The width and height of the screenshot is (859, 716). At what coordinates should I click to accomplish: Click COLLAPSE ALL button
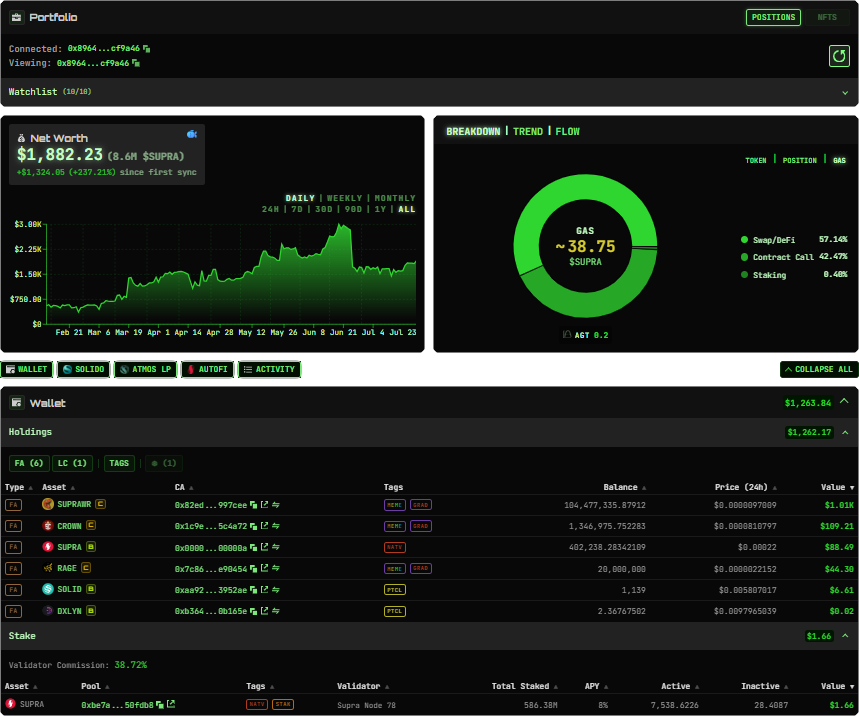pos(818,370)
